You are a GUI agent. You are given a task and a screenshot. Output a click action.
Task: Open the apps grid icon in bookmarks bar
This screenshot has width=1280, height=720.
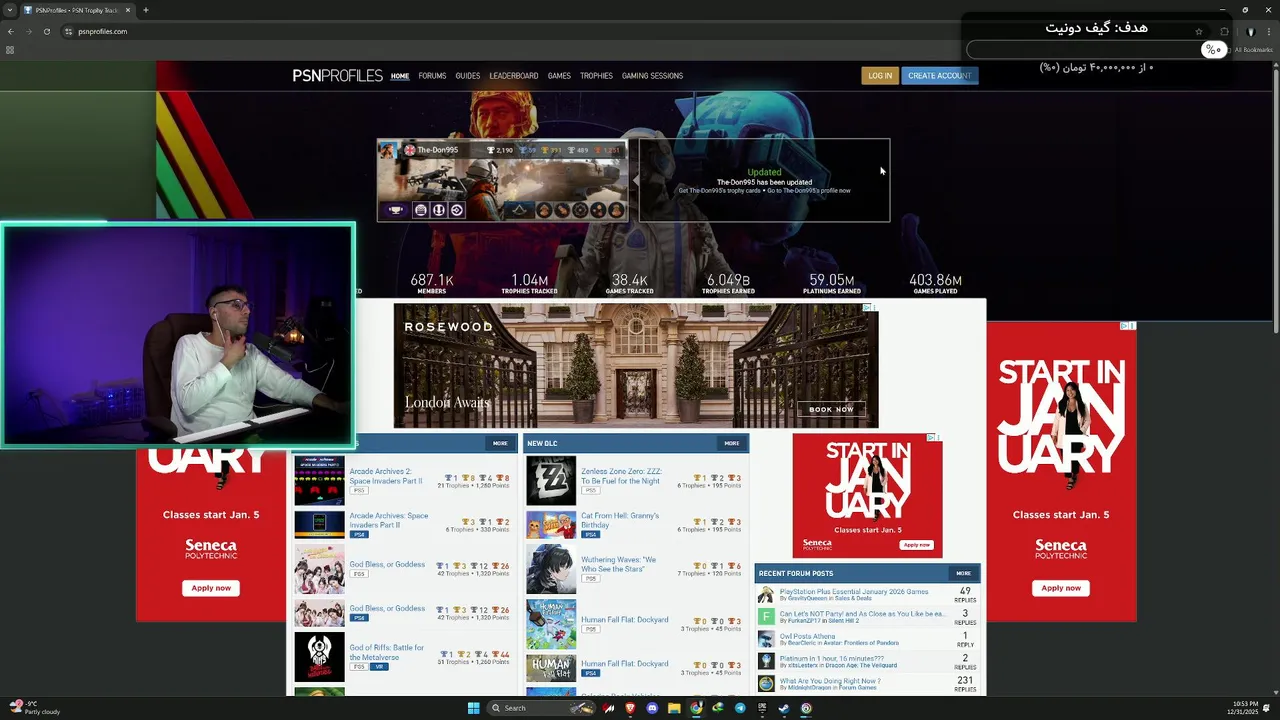[10, 50]
